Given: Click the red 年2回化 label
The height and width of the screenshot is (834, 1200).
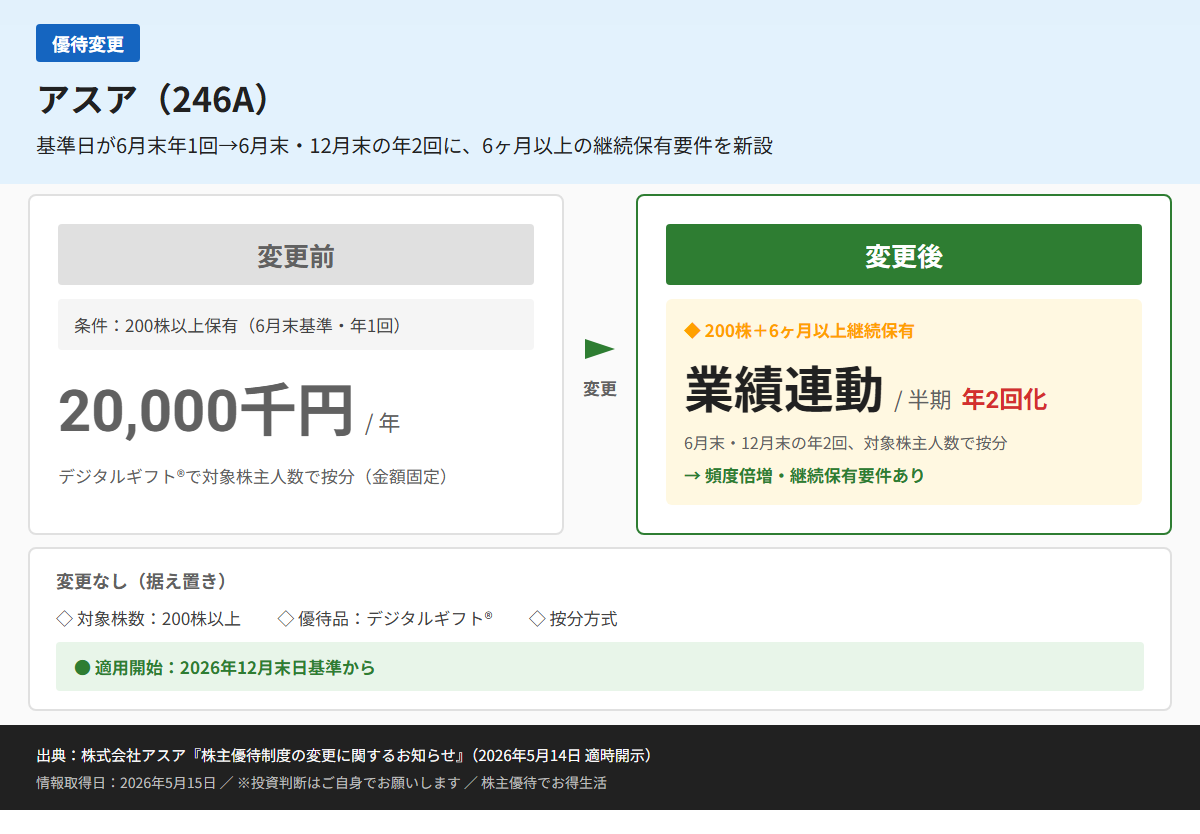Looking at the screenshot, I should coord(1004,400).
